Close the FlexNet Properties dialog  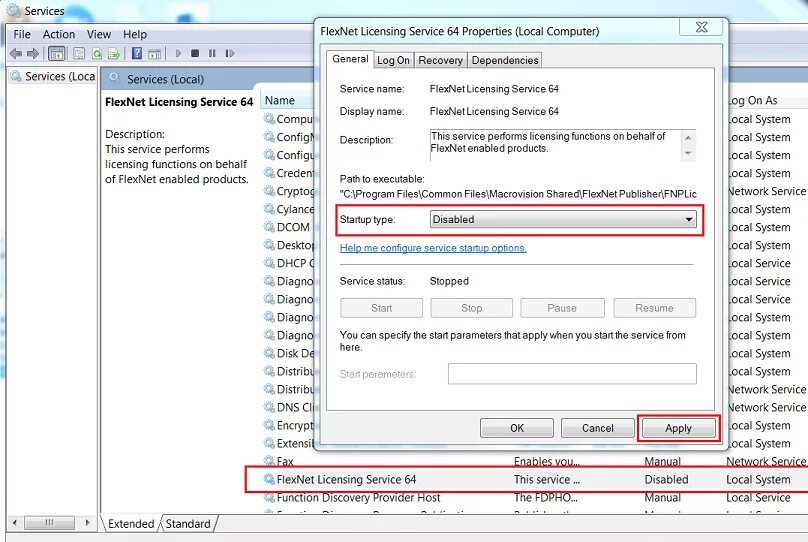701,27
